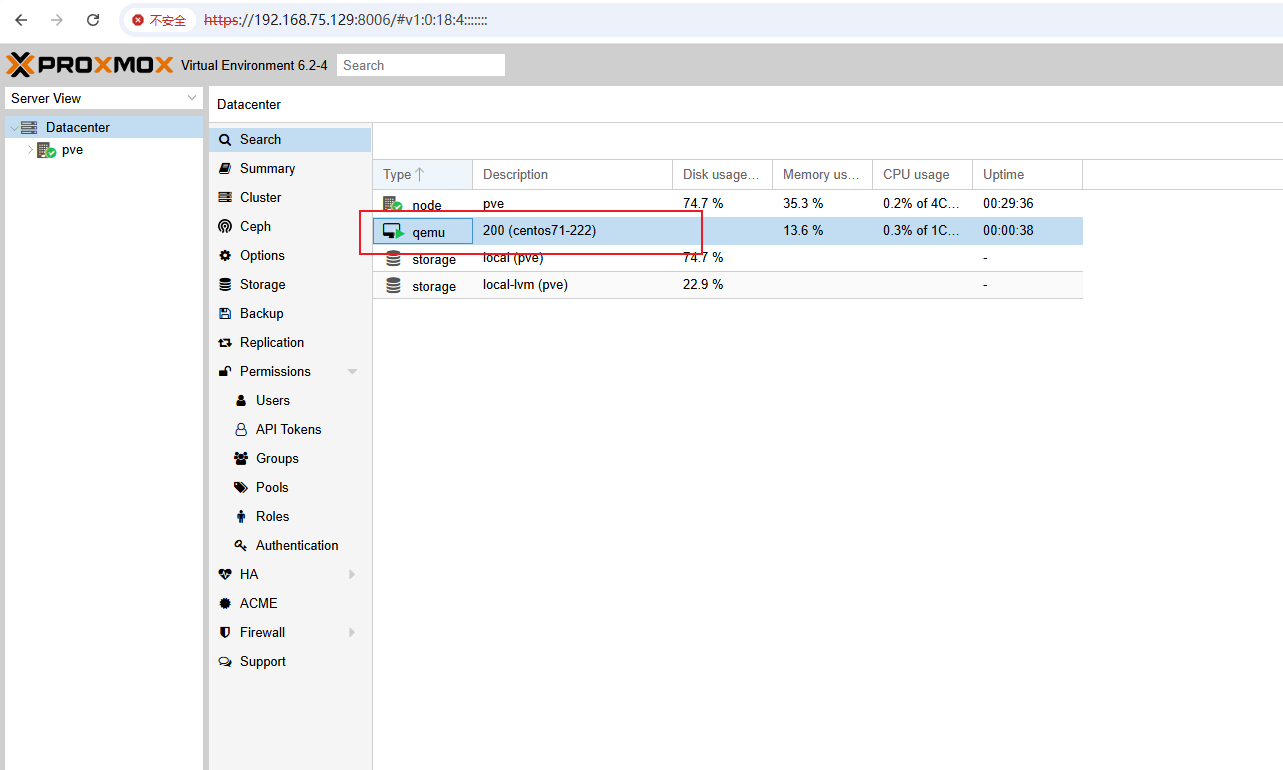Click the browser back arrow

click(x=21, y=20)
